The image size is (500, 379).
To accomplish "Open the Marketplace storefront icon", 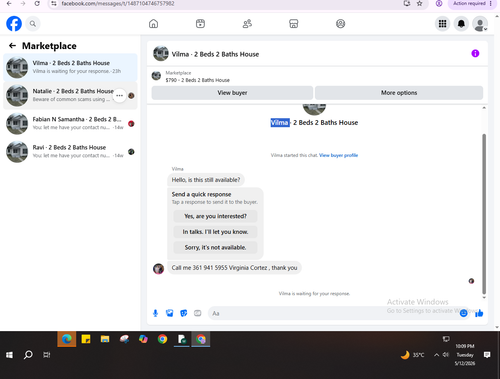I will pos(294,24).
